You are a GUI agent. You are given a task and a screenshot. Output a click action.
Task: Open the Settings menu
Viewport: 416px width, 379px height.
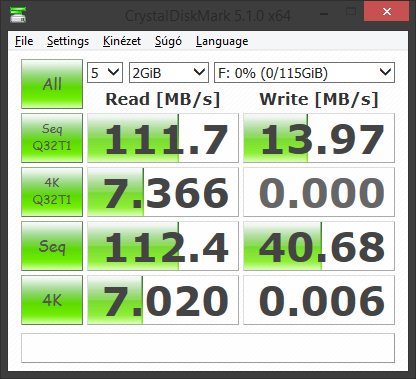click(x=68, y=41)
